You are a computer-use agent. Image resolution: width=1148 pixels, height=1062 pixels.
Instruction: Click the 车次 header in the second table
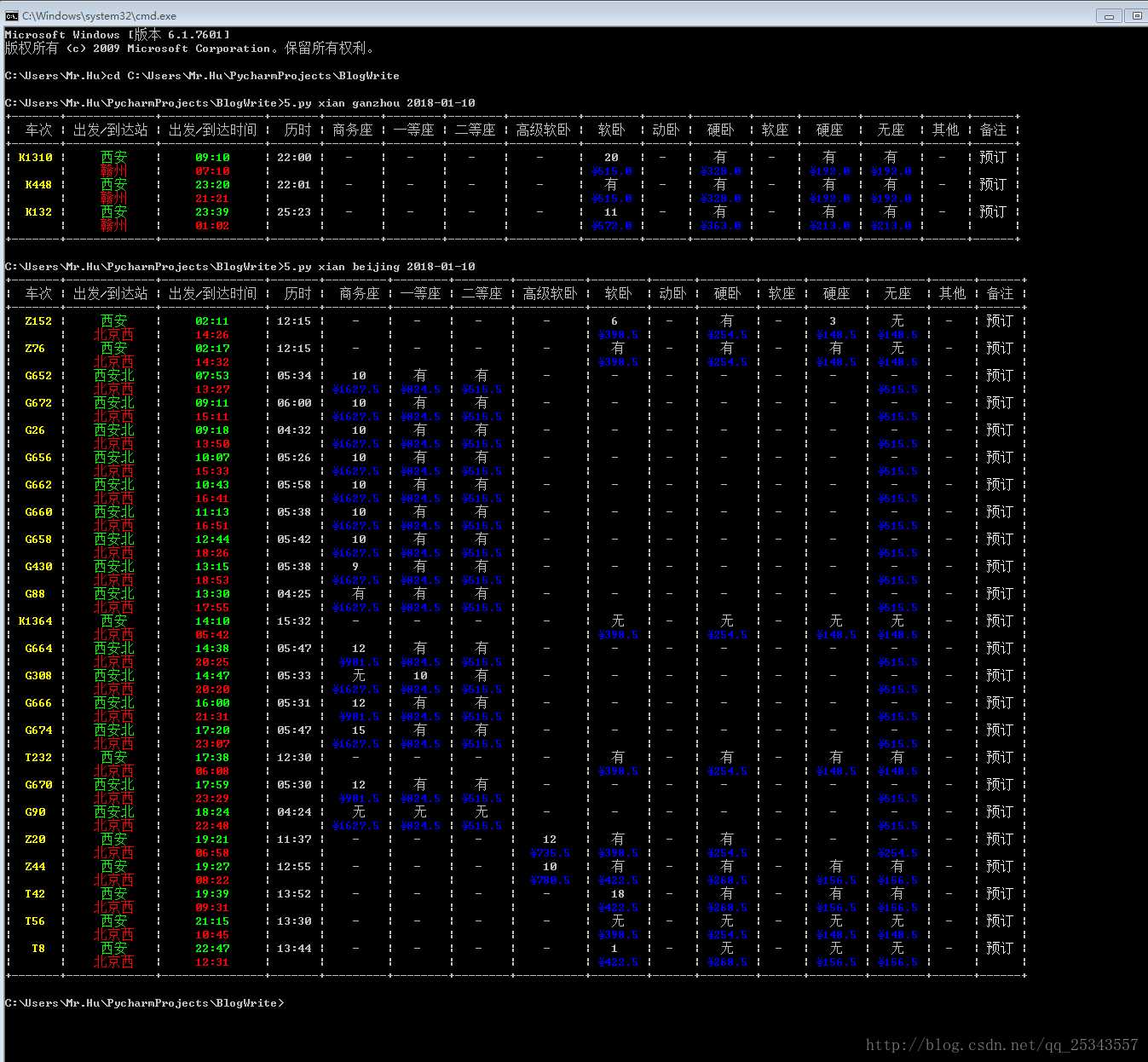pyautogui.click(x=38, y=294)
